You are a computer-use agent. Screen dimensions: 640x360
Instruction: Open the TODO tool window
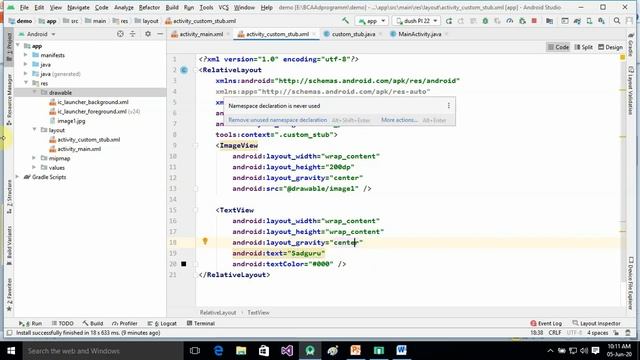(x=63, y=323)
